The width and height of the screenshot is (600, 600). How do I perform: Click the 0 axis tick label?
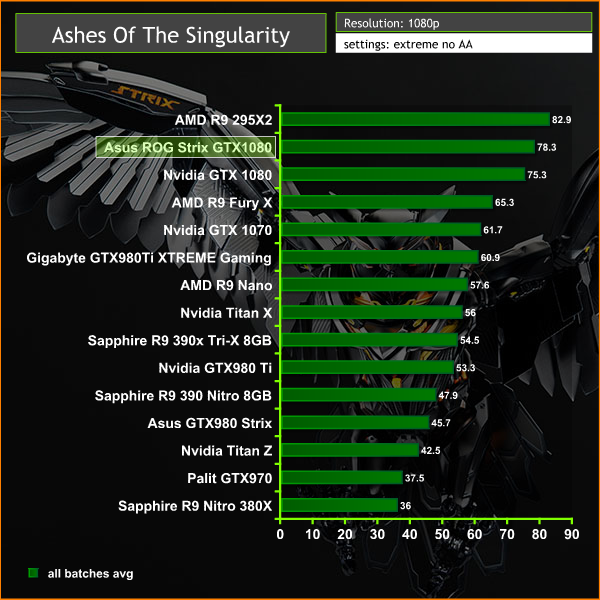click(280, 535)
